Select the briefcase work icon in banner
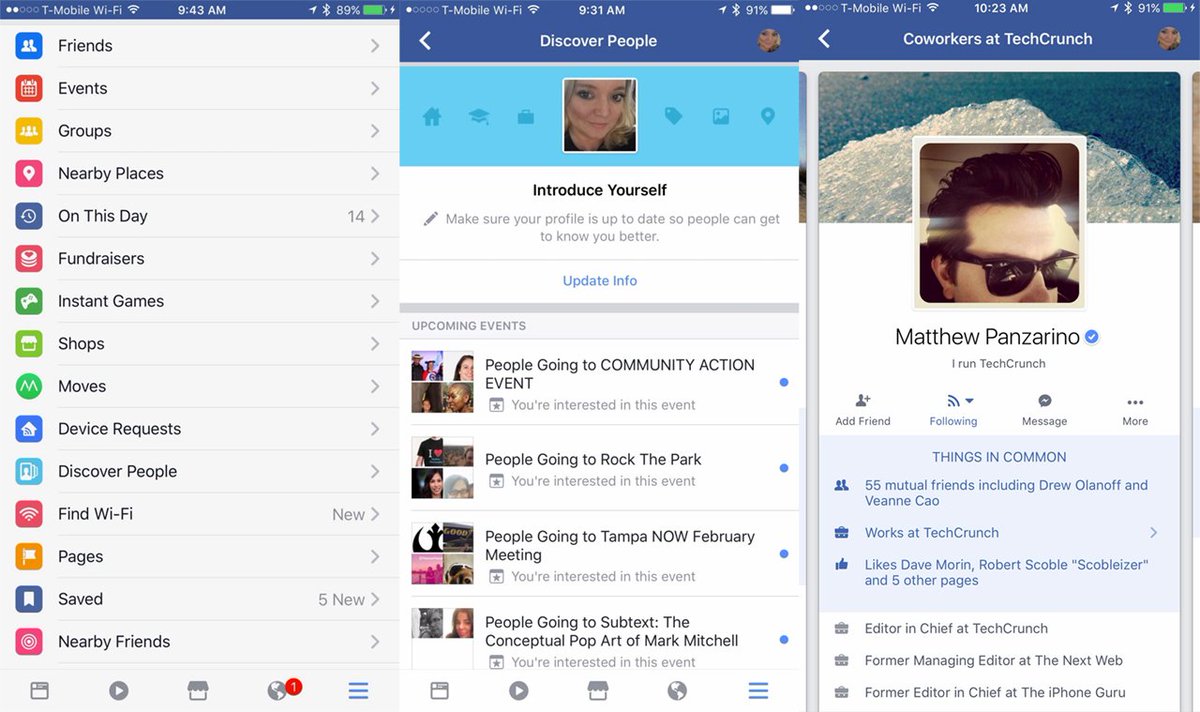Viewport: 1200px width, 712px height. 525,117
